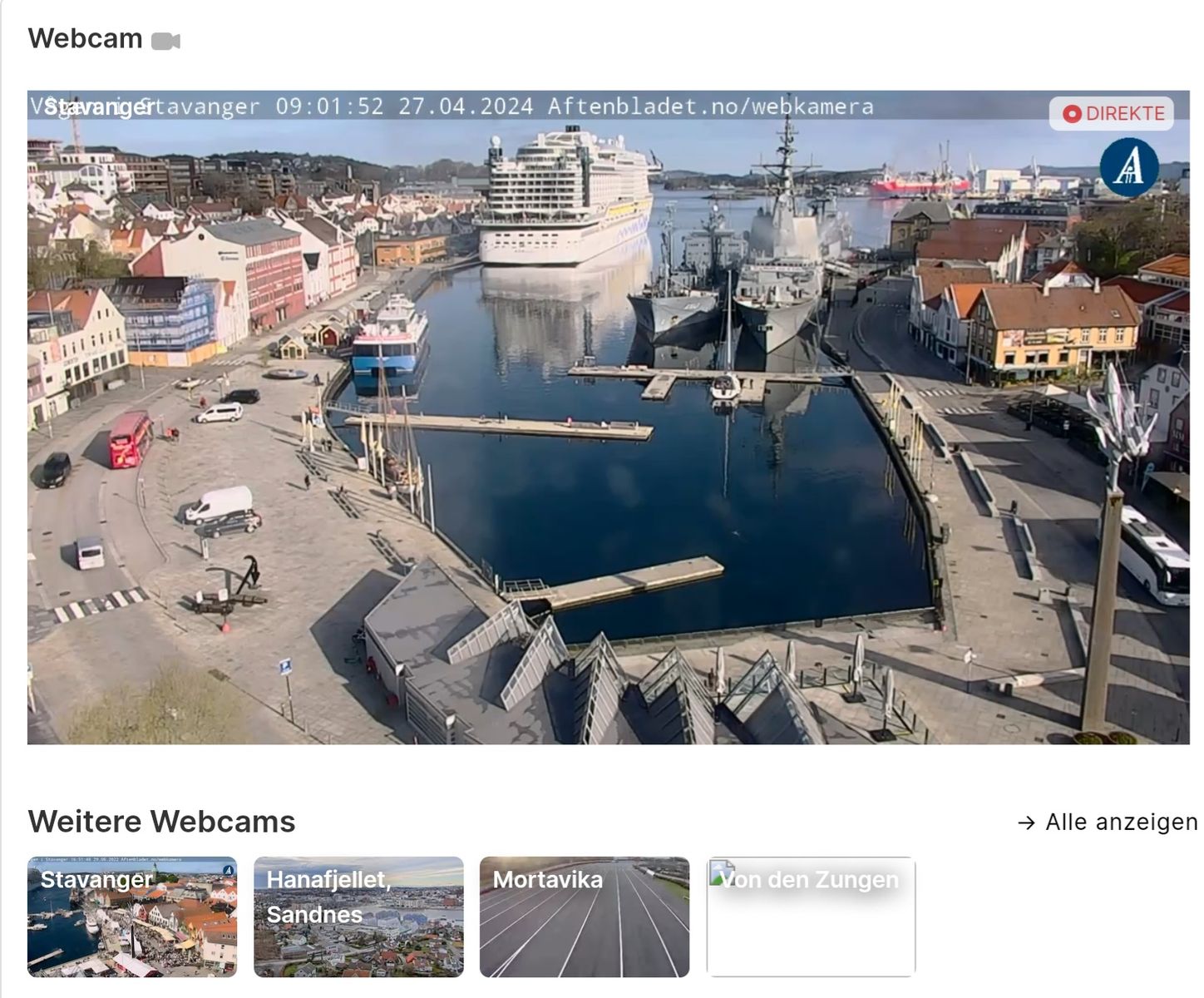Click the round Aftenbladet logo on the feed
Viewport: 1204px width, 998px height.
(1128, 167)
